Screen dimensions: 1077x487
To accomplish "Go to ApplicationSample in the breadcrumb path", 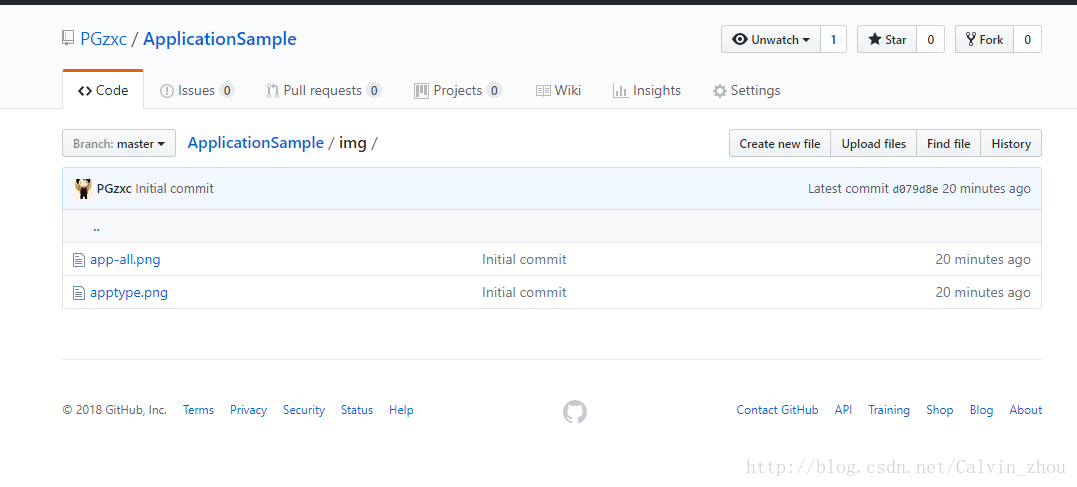I will pyautogui.click(x=256, y=143).
